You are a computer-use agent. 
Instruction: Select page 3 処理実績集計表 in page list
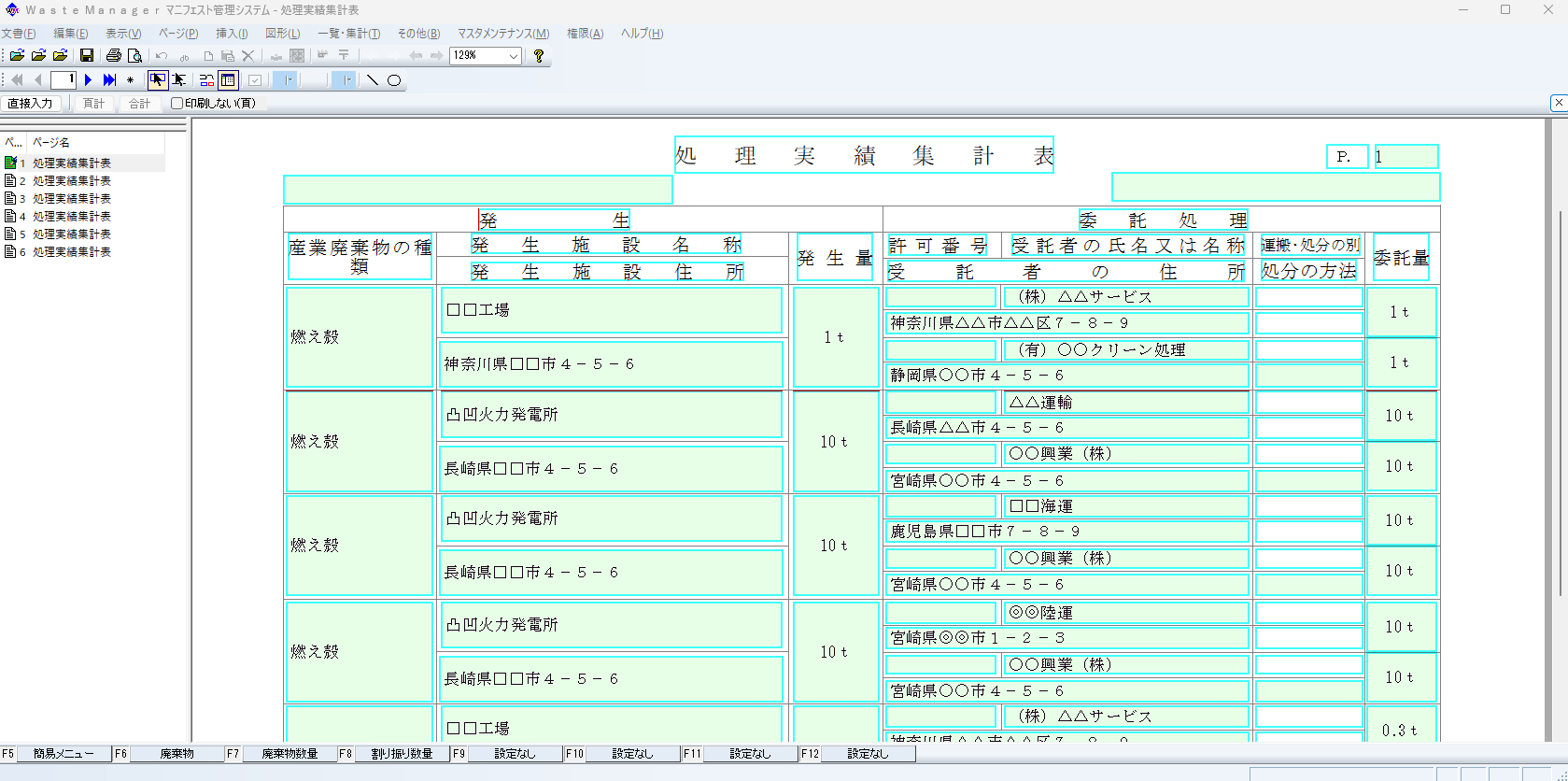[x=72, y=199]
